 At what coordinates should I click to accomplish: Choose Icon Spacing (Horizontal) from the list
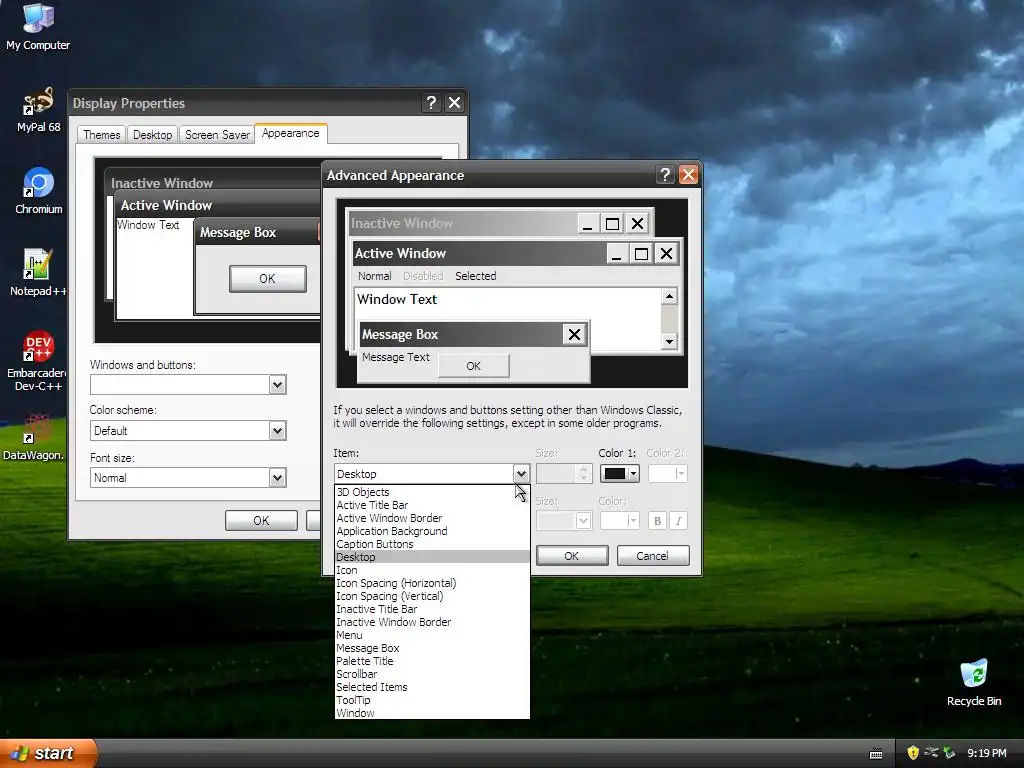coord(432,583)
